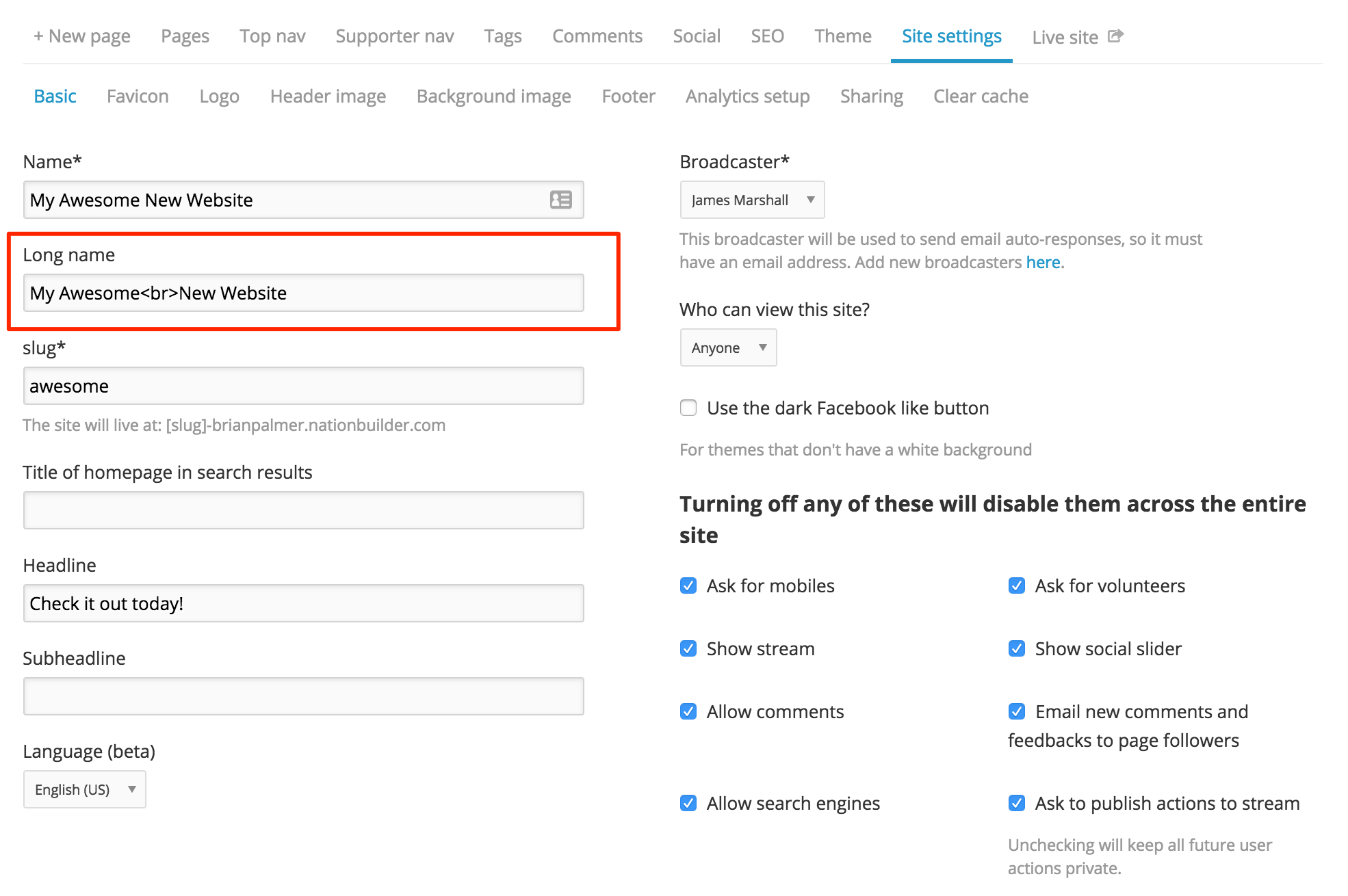The image size is (1348, 896).
Task: Click the + New page link
Action: click(82, 36)
